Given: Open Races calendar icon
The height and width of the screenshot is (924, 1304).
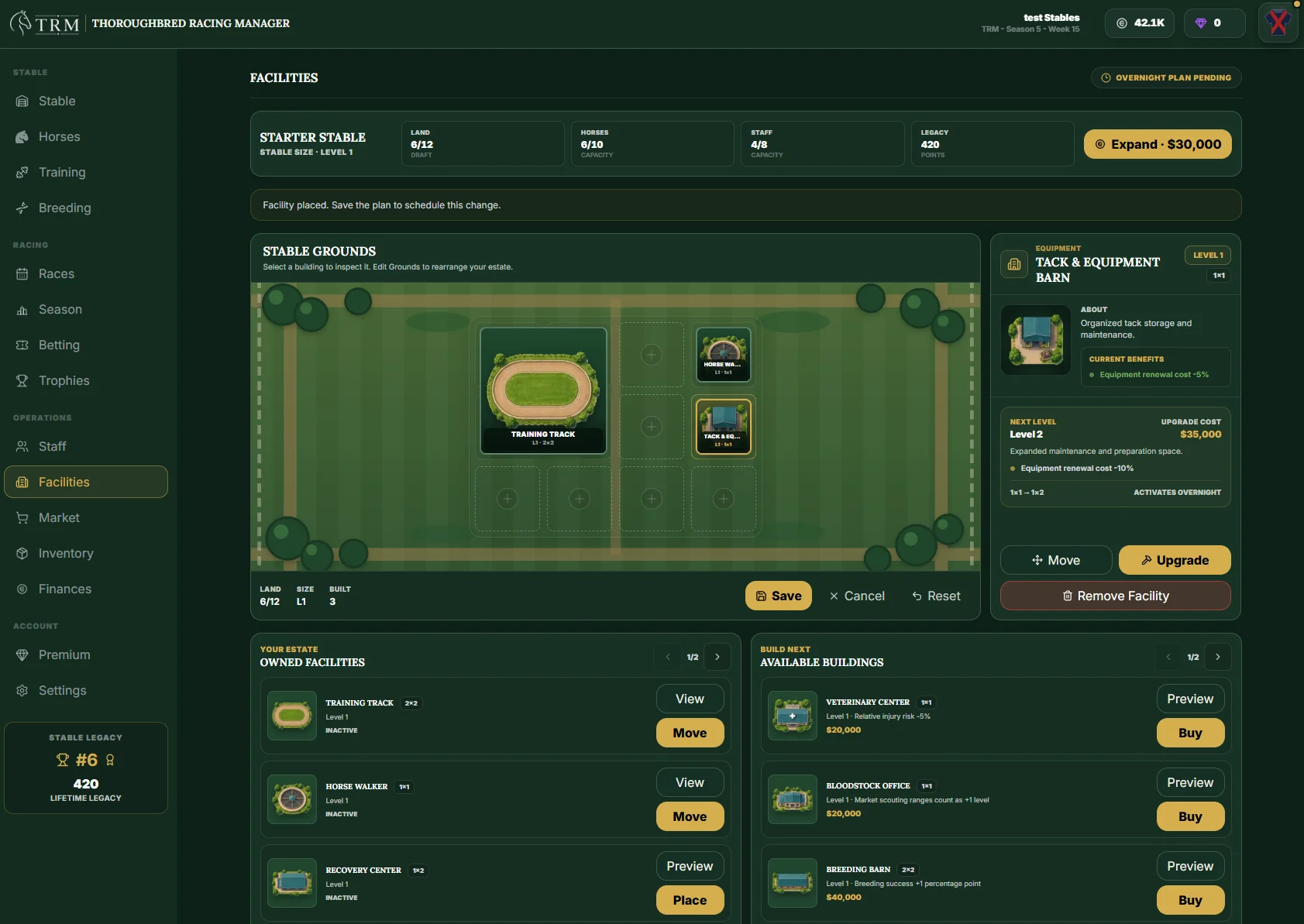Looking at the screenshot, I should coord(22,274).
